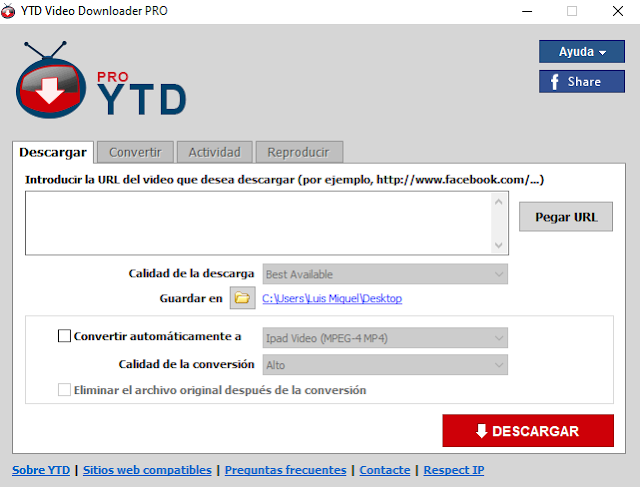
Task: Click the YTD PRO logo
Action: tap(101, 80)
